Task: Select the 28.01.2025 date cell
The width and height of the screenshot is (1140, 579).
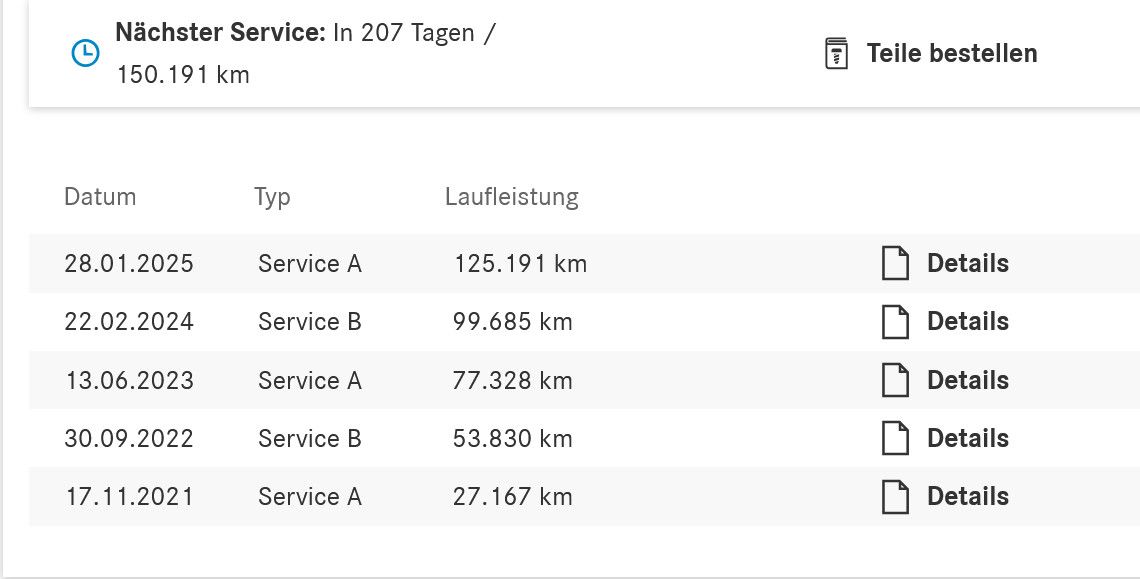Action: (129, 263)
